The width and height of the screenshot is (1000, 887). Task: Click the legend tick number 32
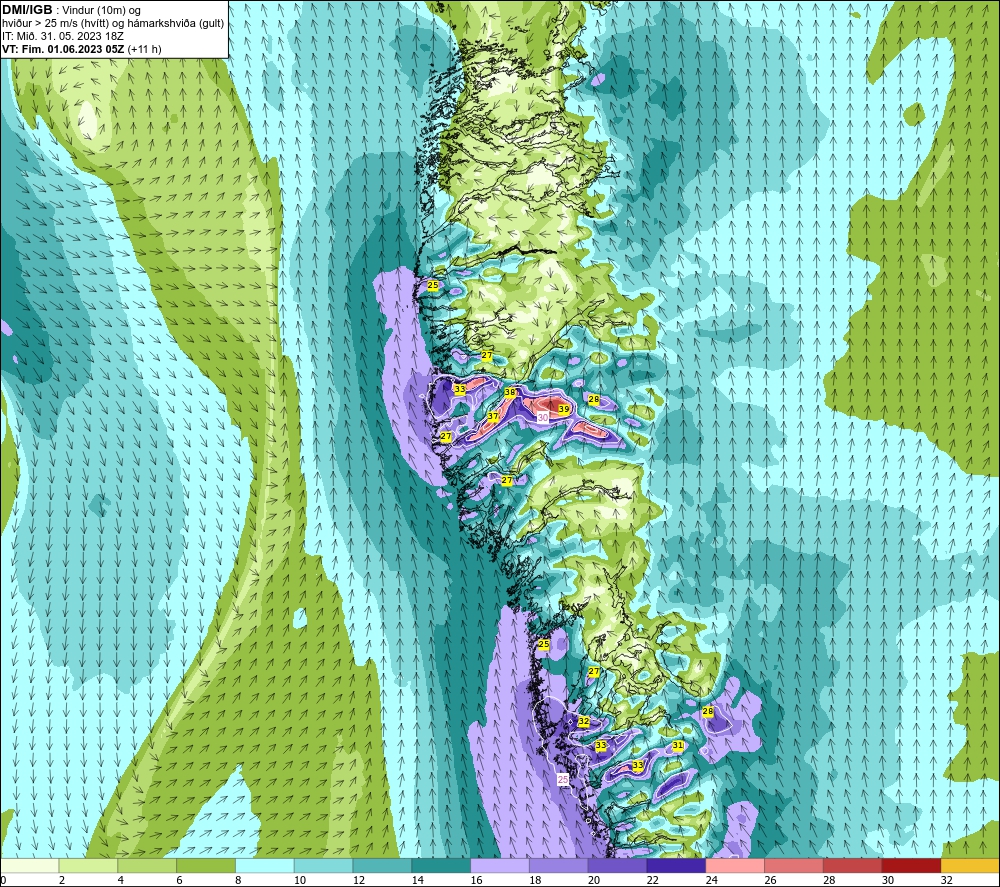[947, 881]
